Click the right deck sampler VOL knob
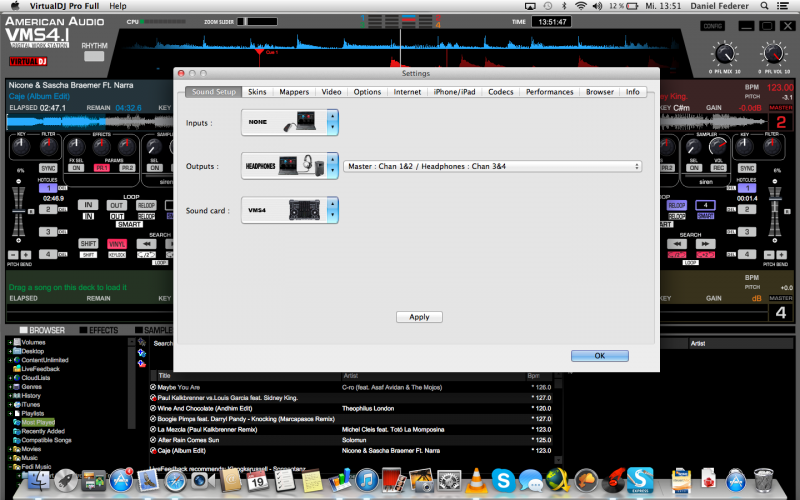The height and width of the screenshot is (500, 800). (718, 147)
